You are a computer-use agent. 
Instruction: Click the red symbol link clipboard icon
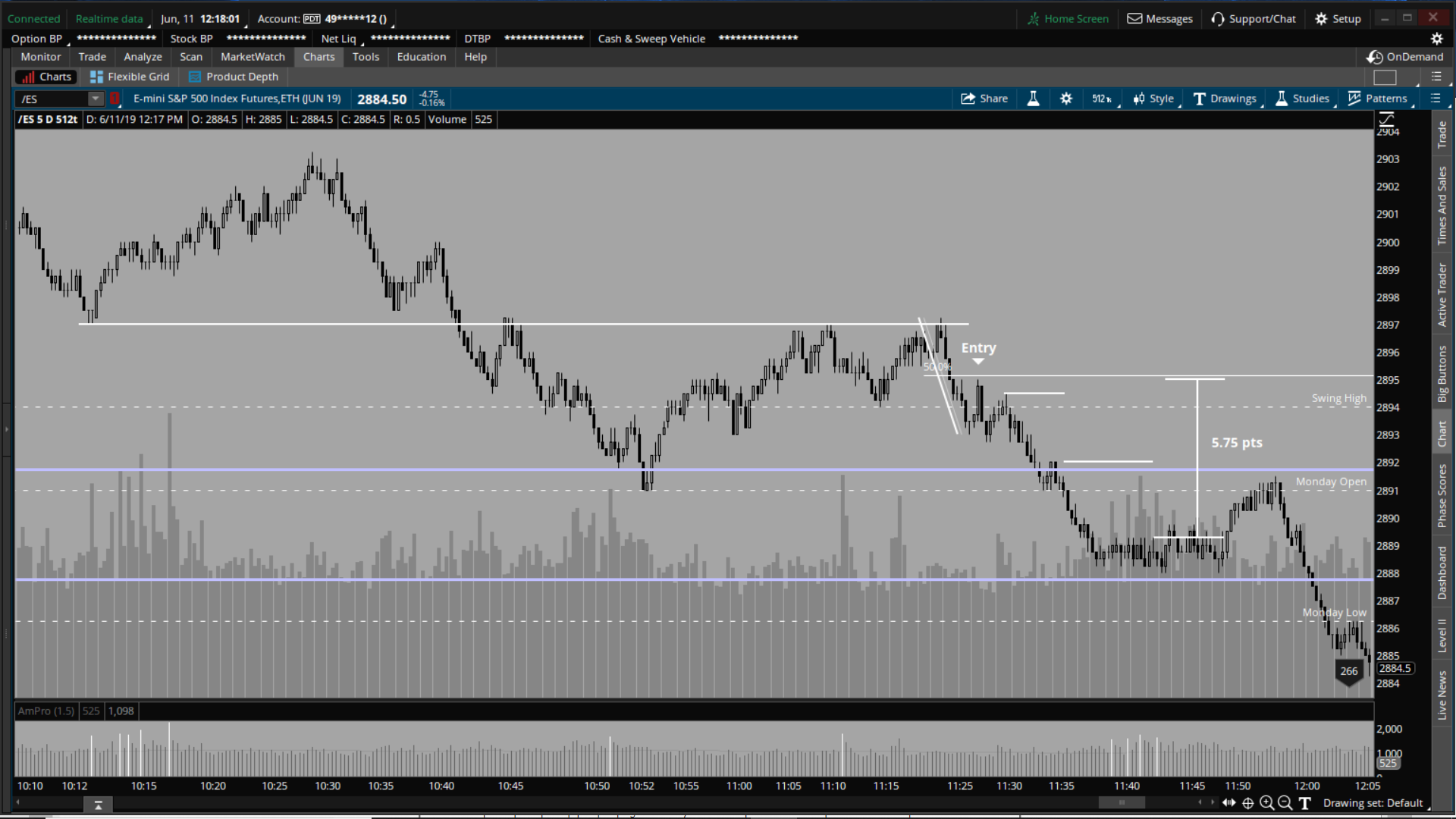coord(115,99)
